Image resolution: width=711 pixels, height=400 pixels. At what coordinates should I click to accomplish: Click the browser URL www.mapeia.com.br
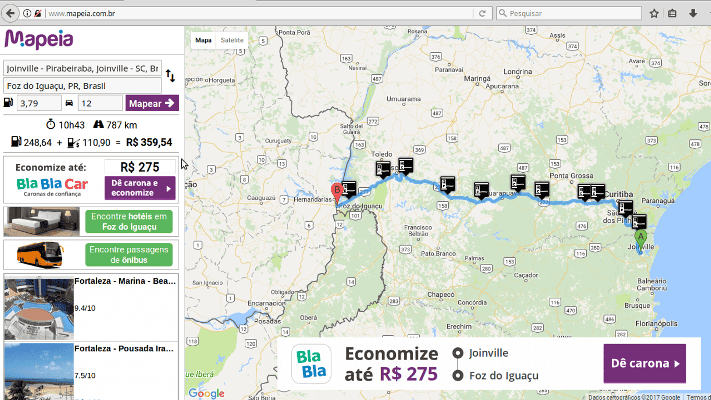coord(82,14)
